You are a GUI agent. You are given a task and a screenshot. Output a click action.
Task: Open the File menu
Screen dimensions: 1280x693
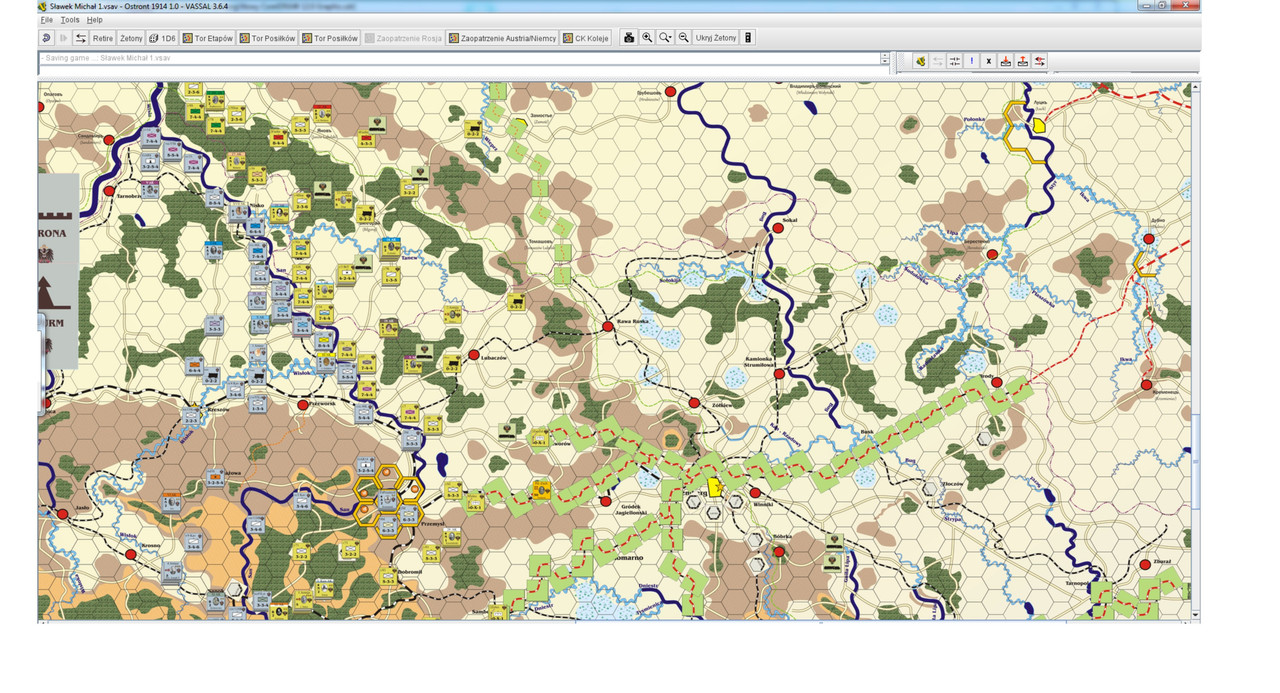pyautogui.click(x=46, y=20)
